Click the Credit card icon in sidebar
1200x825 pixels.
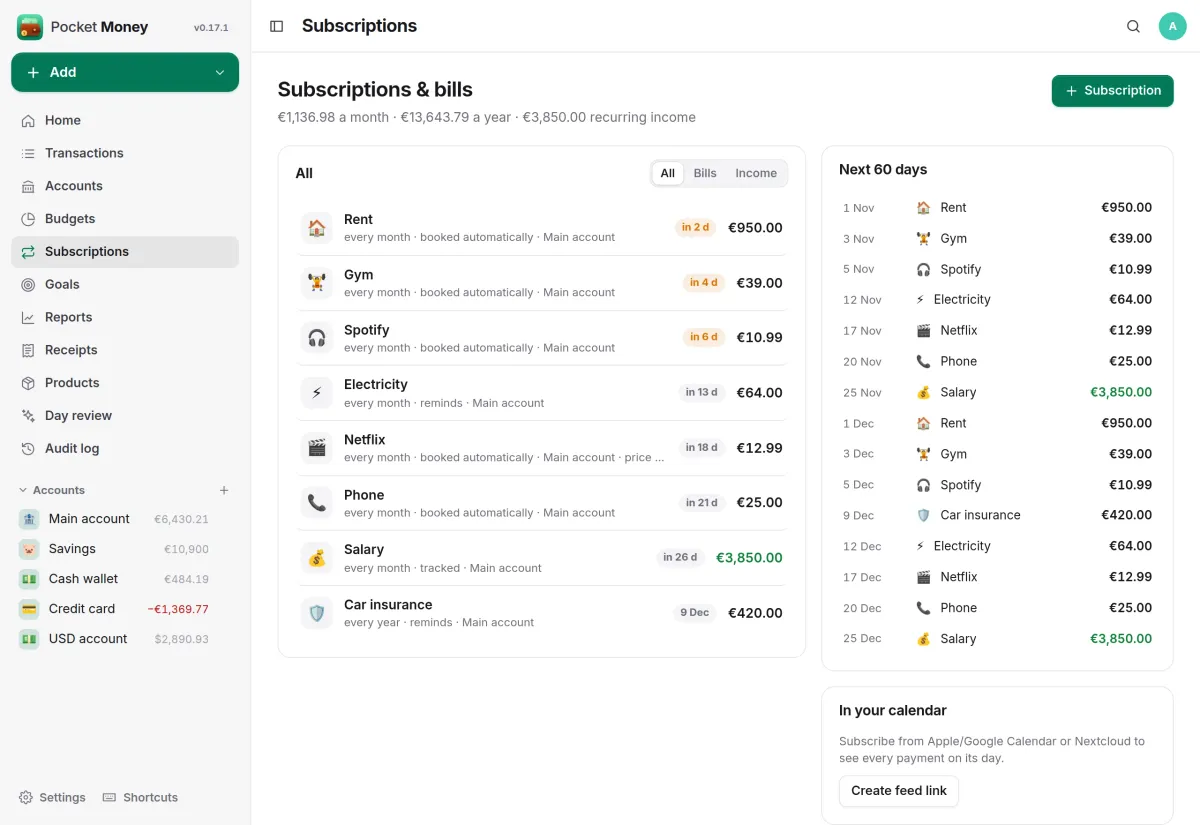(x=29, y=609)
